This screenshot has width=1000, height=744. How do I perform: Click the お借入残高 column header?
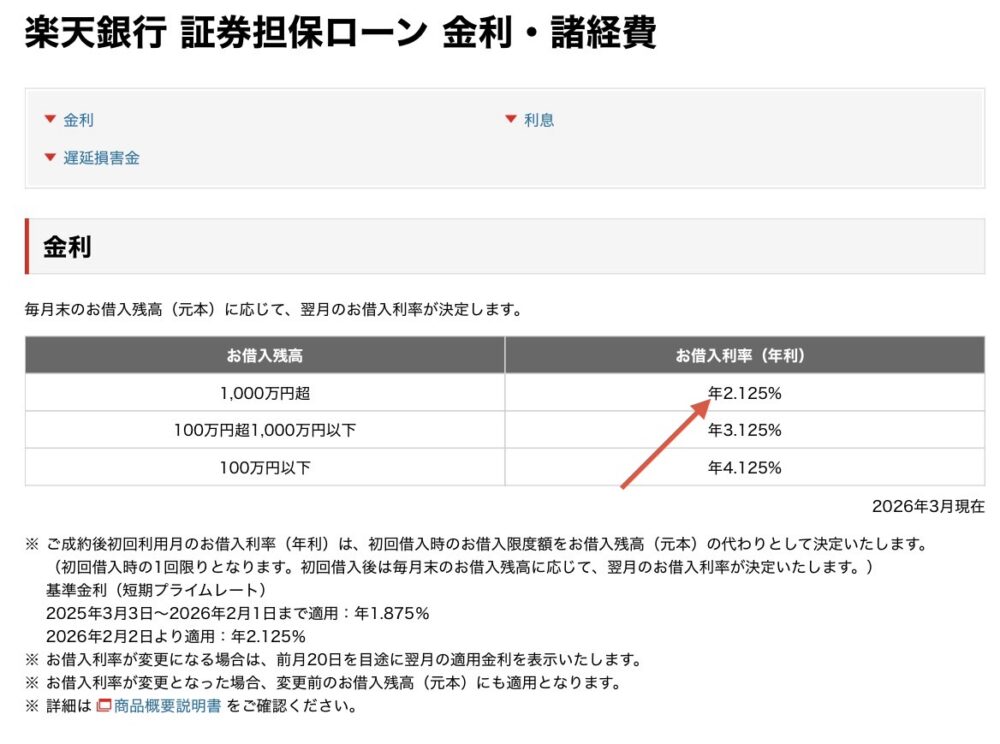265,355
